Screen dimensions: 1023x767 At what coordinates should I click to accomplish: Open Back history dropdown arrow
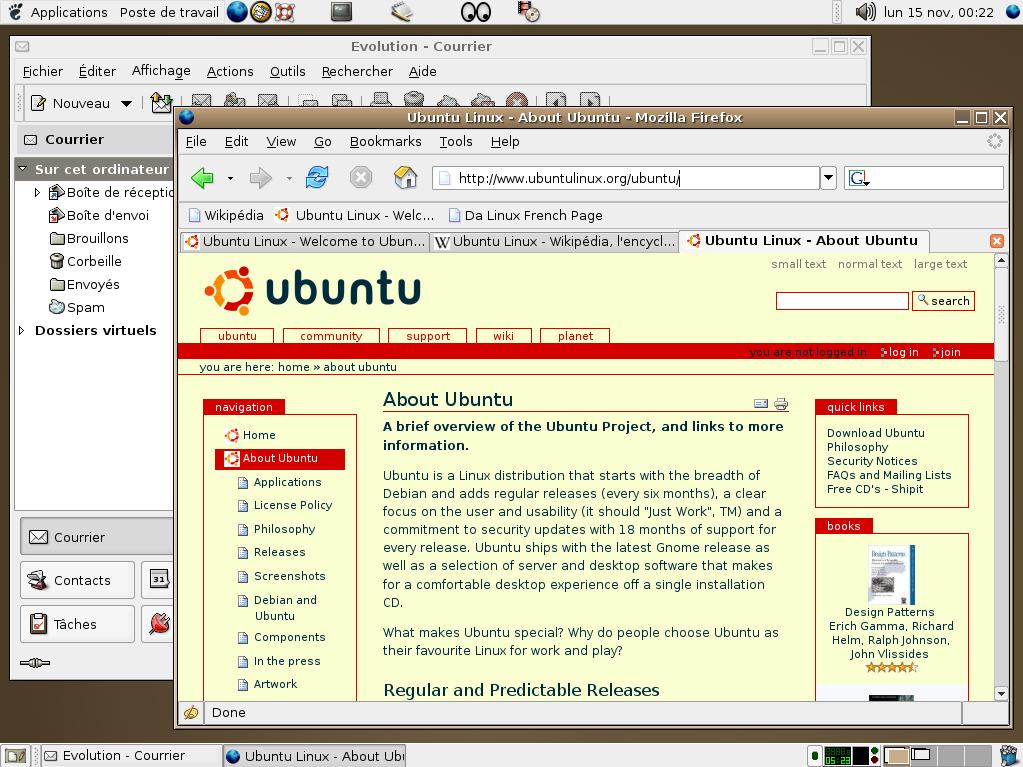pyautogui.click(x=230, y=178)
